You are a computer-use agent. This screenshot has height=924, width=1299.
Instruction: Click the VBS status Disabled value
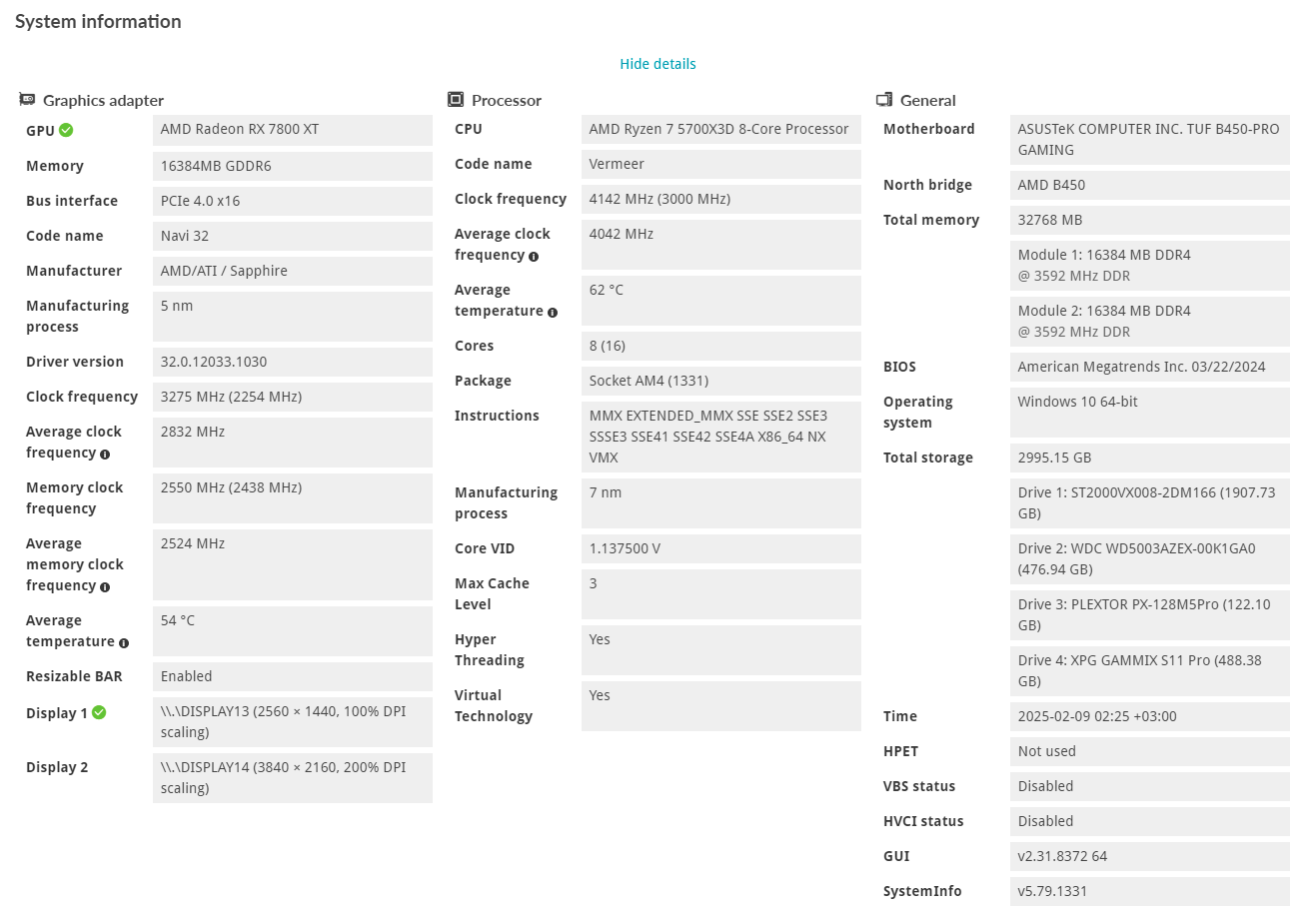tap(1150, 786)
